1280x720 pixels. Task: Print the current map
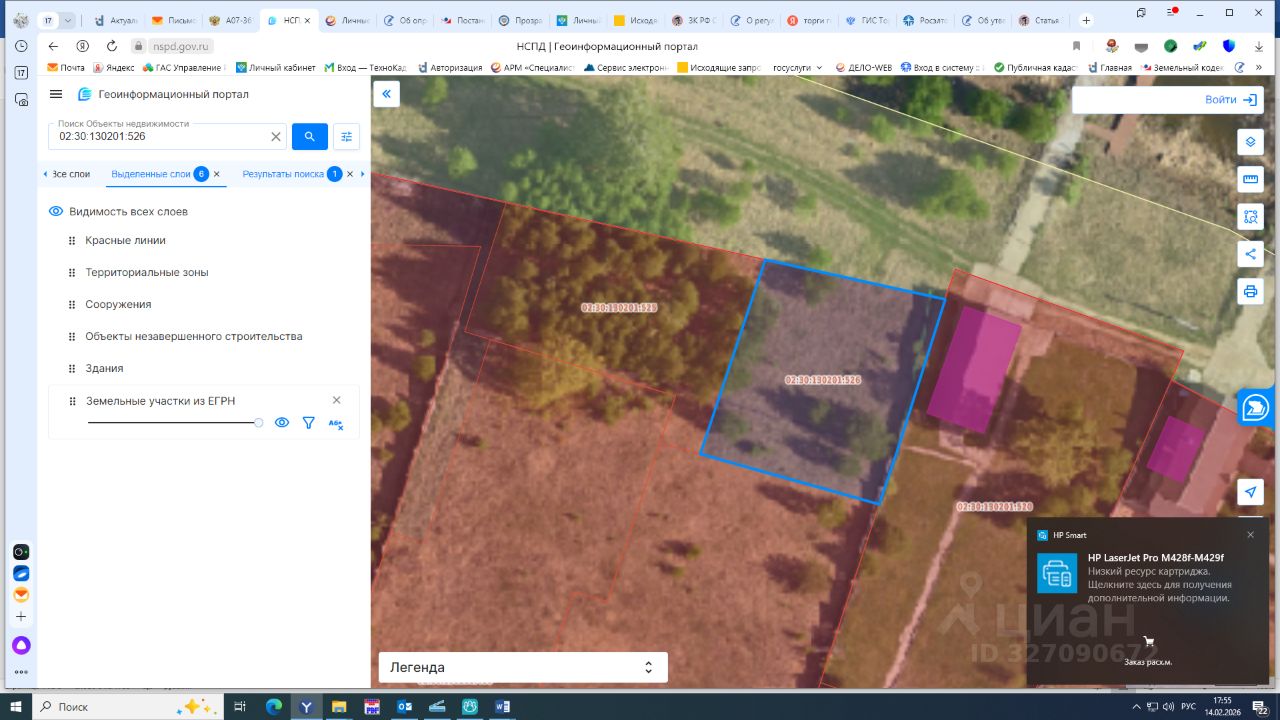click(x=1250, y=291)
